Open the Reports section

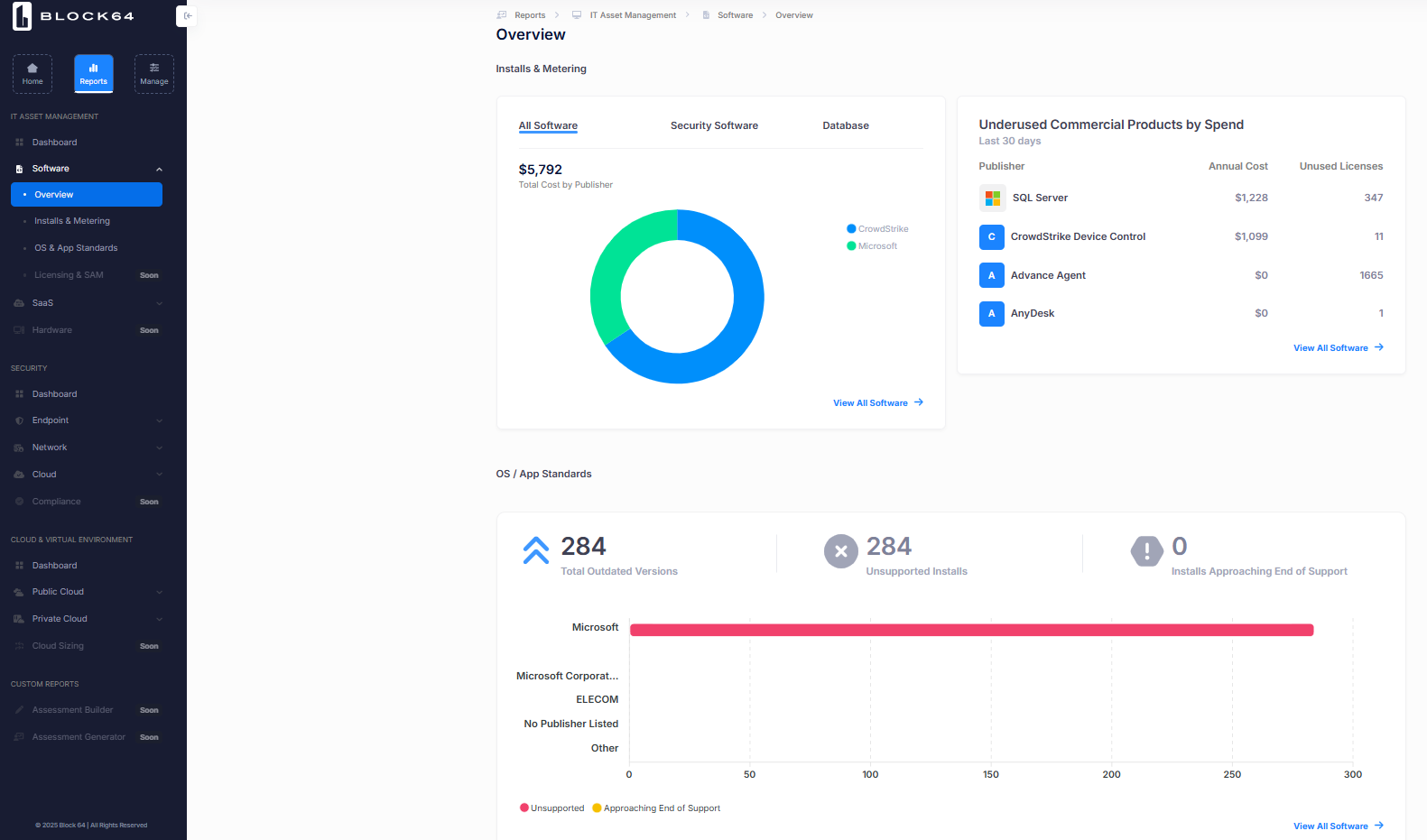(x=94, y=74)
